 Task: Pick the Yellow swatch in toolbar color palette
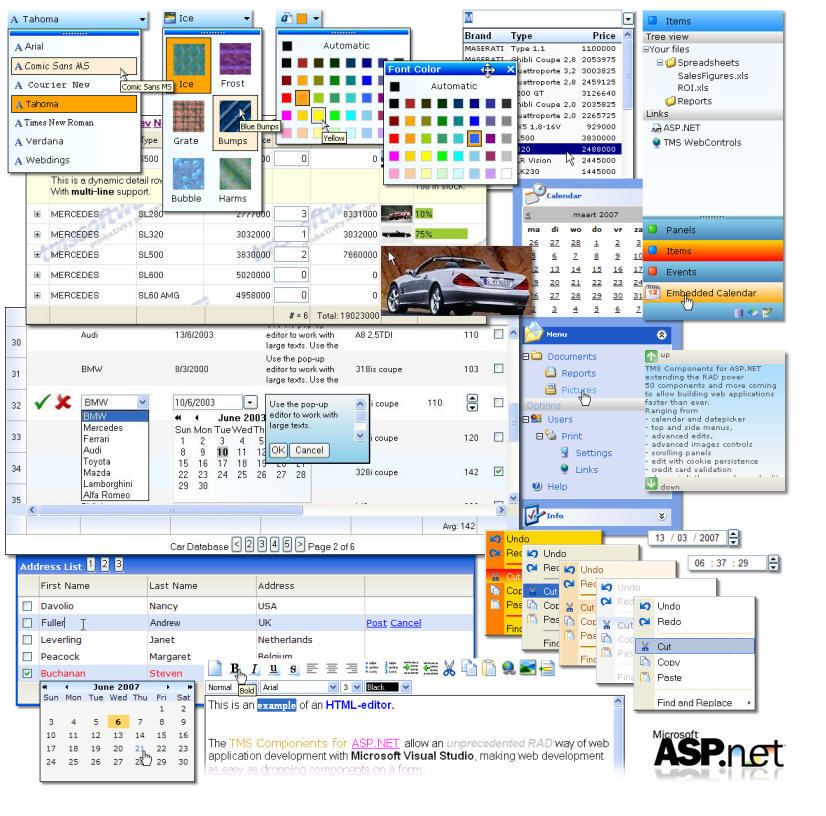(x=318, y=115)
